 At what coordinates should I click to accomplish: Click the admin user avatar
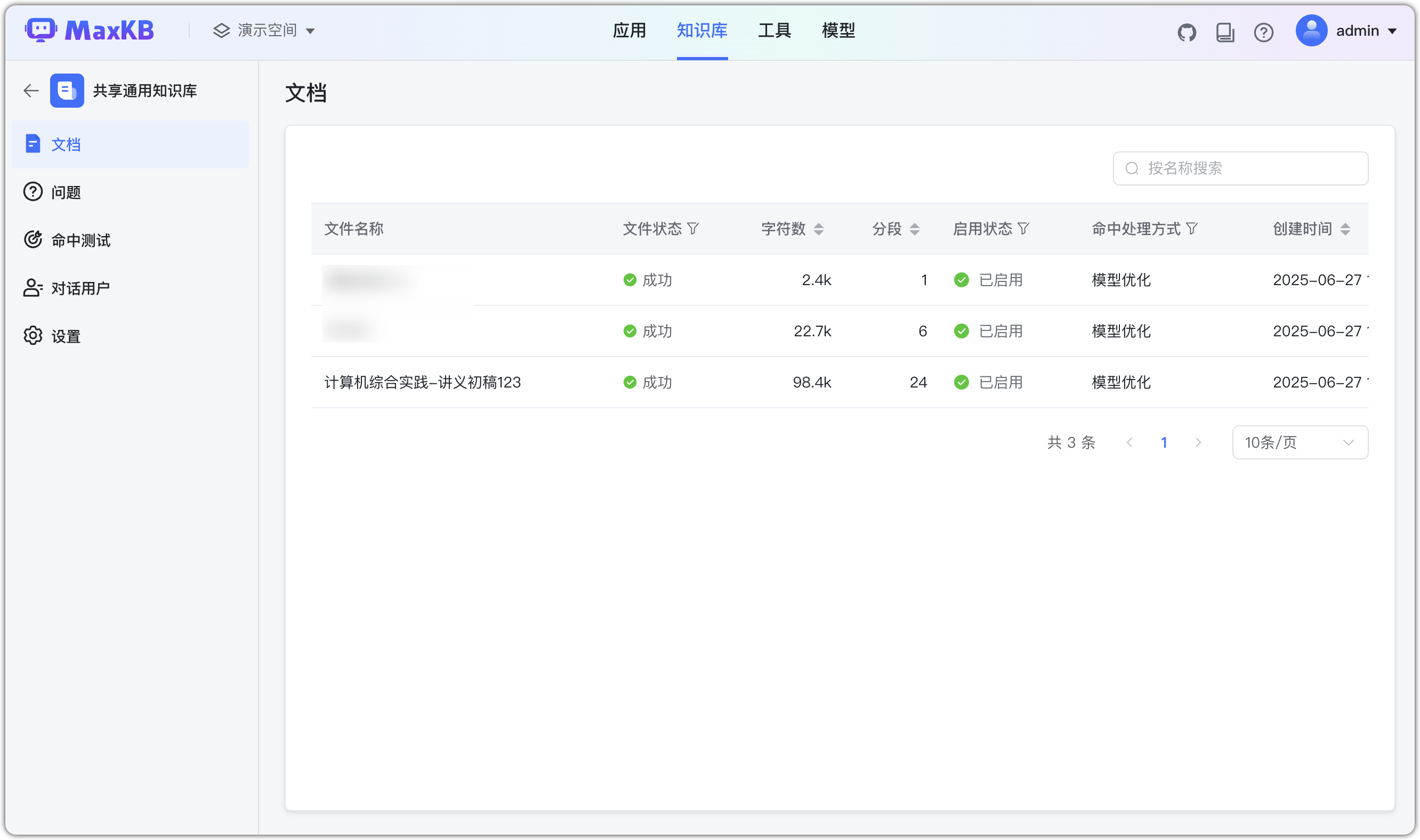tap(1311, 30)
